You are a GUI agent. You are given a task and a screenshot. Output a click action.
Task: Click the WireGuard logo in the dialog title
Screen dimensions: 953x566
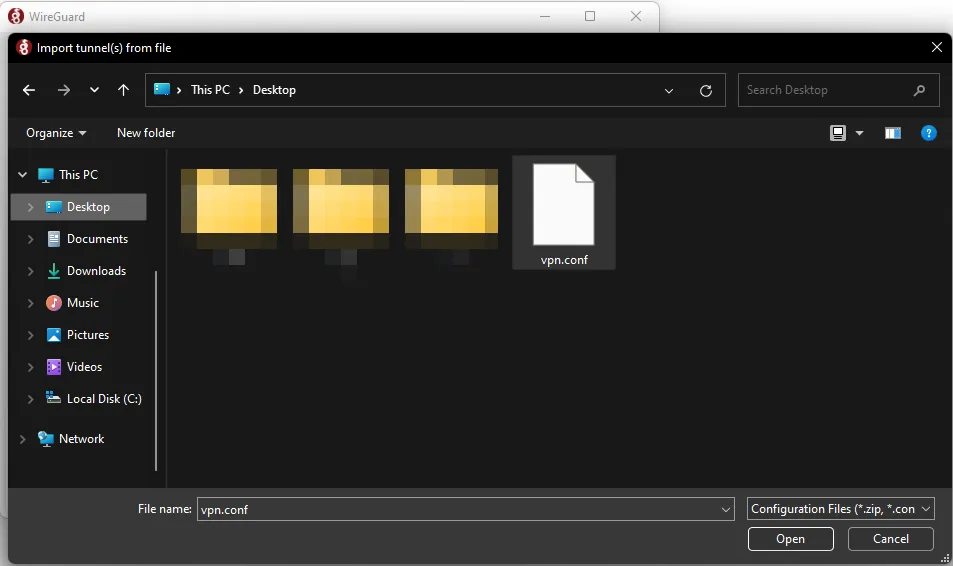point(24,47)
